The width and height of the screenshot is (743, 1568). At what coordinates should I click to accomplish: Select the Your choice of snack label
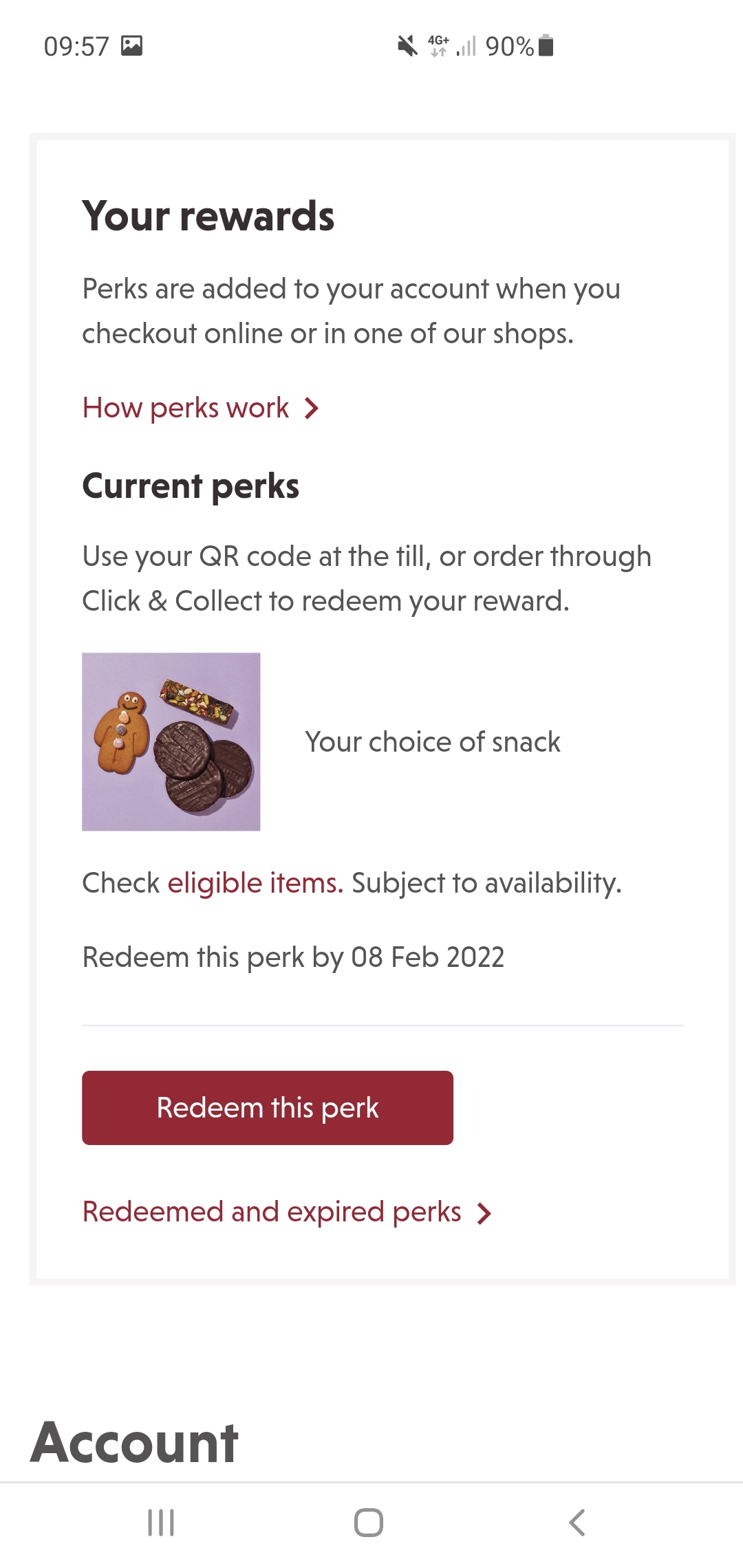(x=433, y=742)
